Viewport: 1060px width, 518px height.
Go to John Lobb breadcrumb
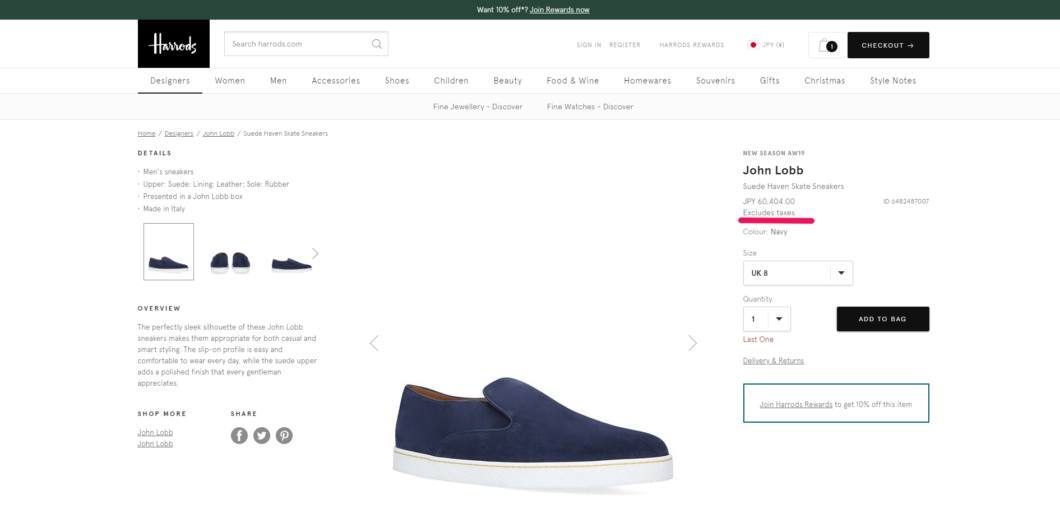pos(218,134)
